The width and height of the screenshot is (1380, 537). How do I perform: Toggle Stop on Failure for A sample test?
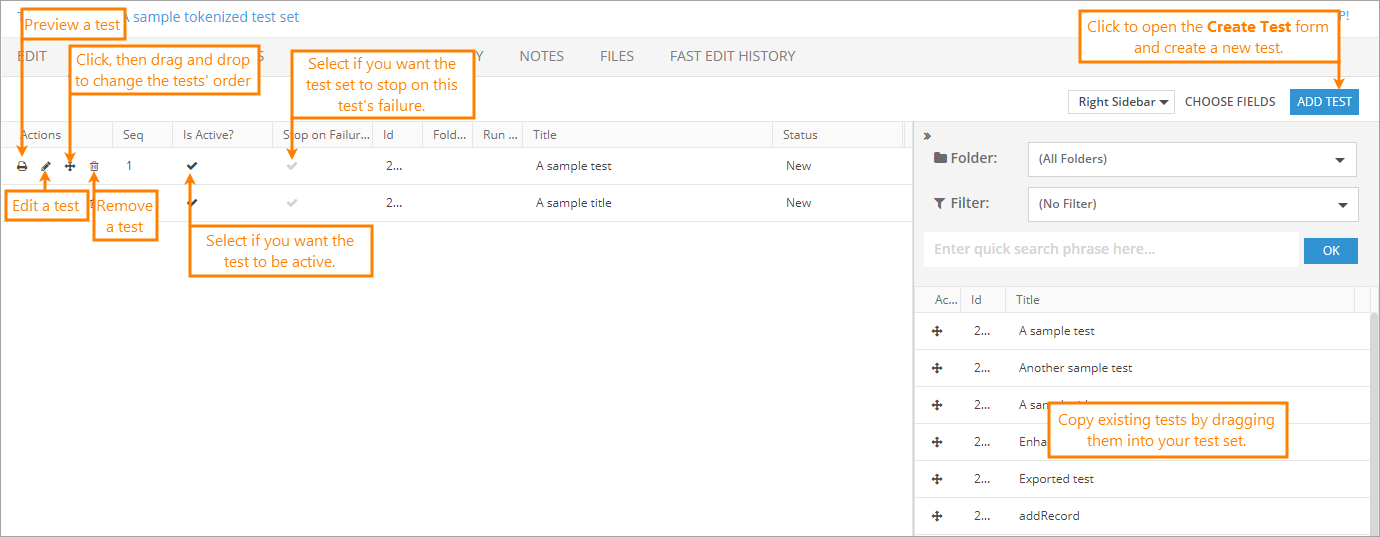(292, 166)
